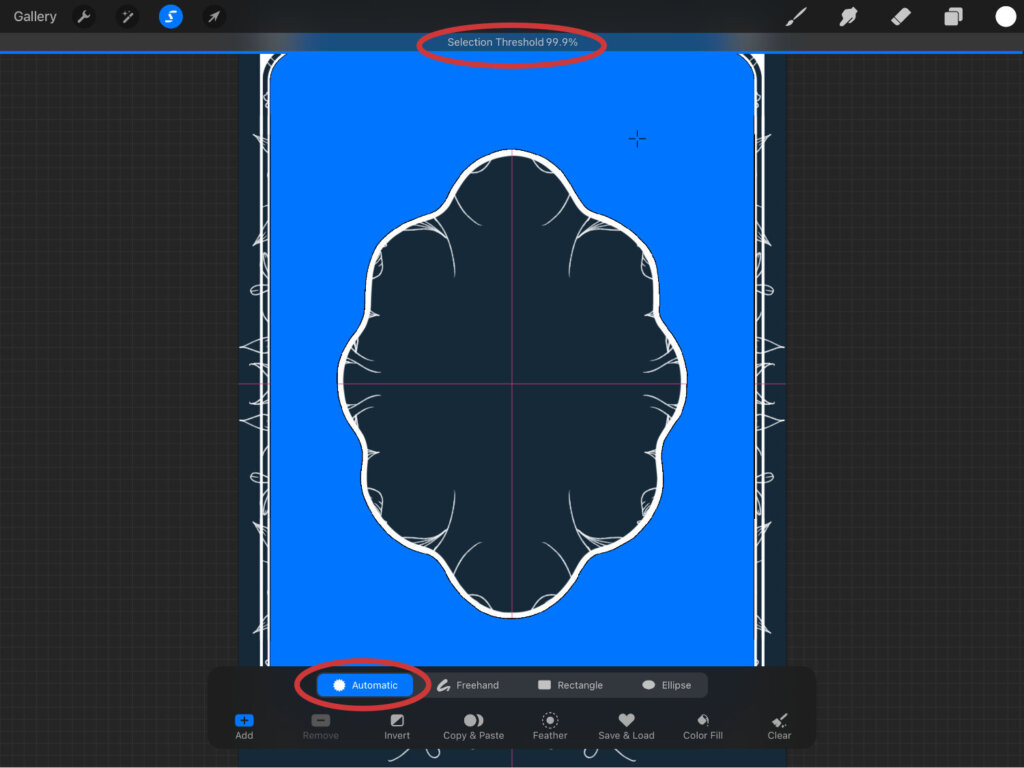Screen dimensions: 1024x768
Task: Open Feather selection options
Action: click(550, 726)
